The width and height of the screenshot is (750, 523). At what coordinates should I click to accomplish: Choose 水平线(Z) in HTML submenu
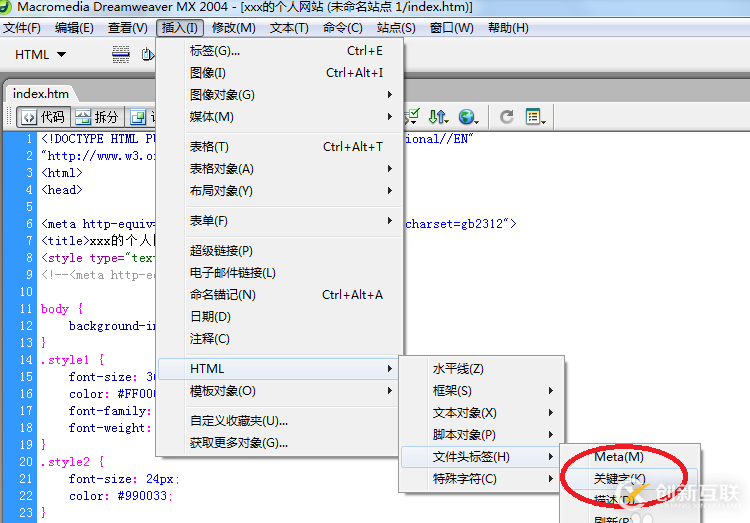[x=482, y=369]
